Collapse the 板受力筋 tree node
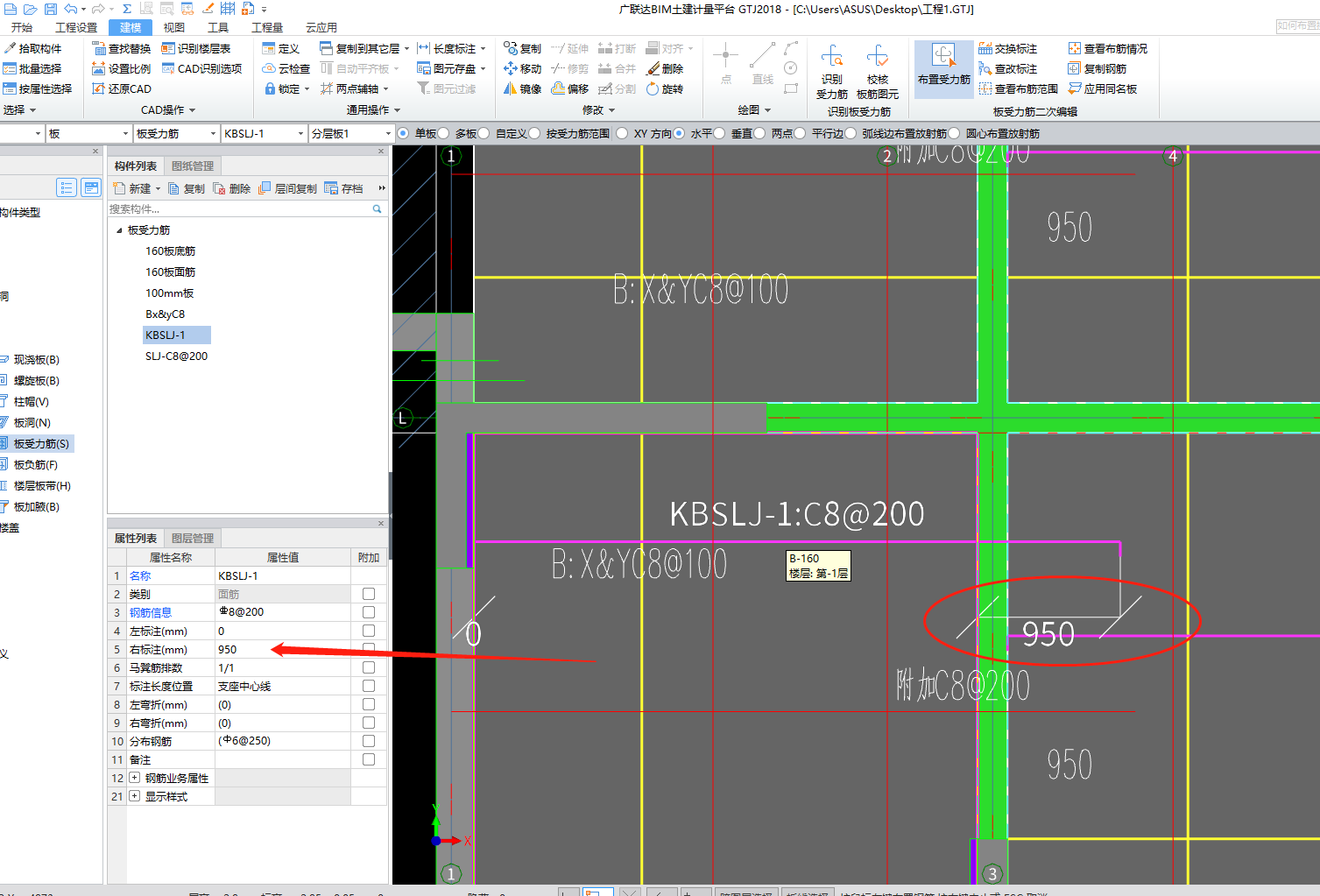This screenshot has height=896, width=1320. 119,230
